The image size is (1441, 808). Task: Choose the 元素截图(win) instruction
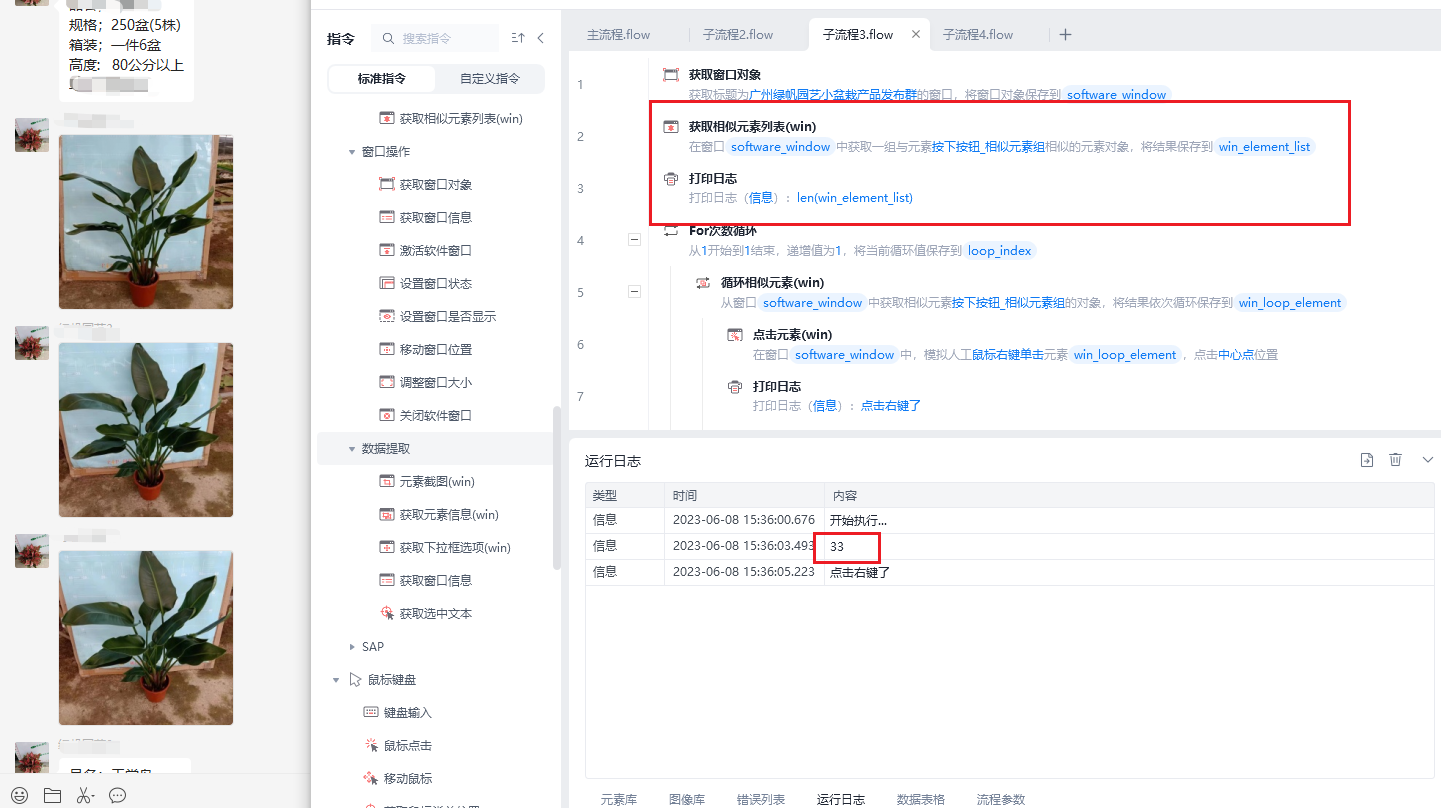click(427, 481)
